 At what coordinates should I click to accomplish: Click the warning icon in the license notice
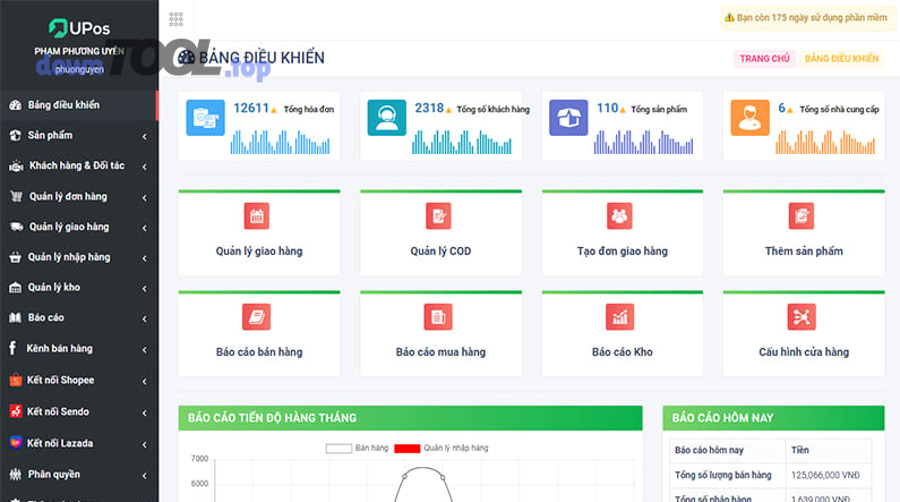pos(730,18)
